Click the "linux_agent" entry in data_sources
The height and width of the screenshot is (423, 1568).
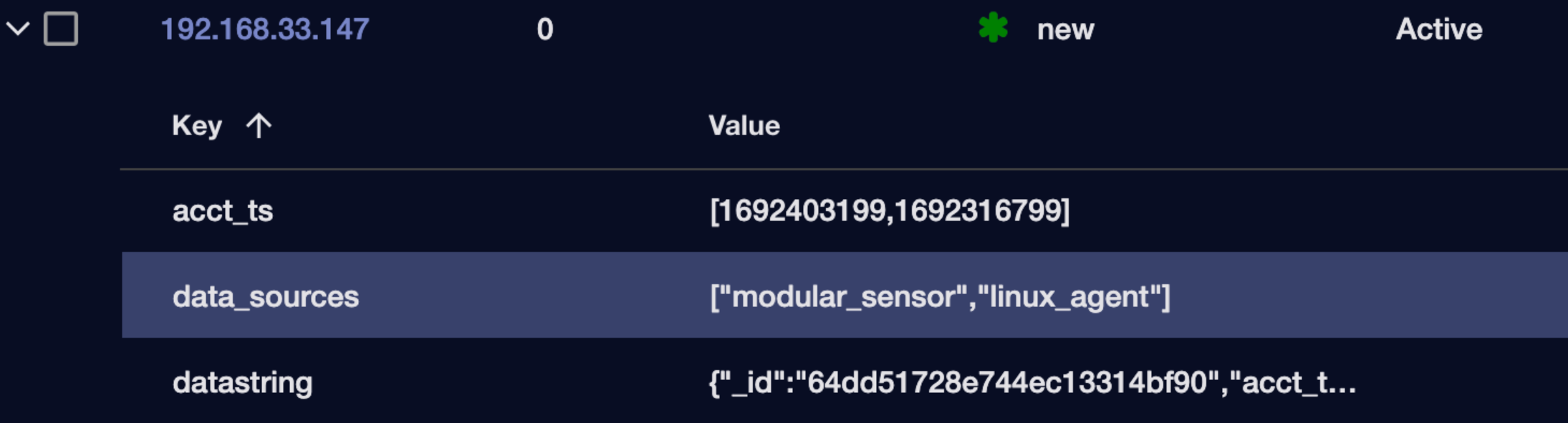coord(1067,296)
